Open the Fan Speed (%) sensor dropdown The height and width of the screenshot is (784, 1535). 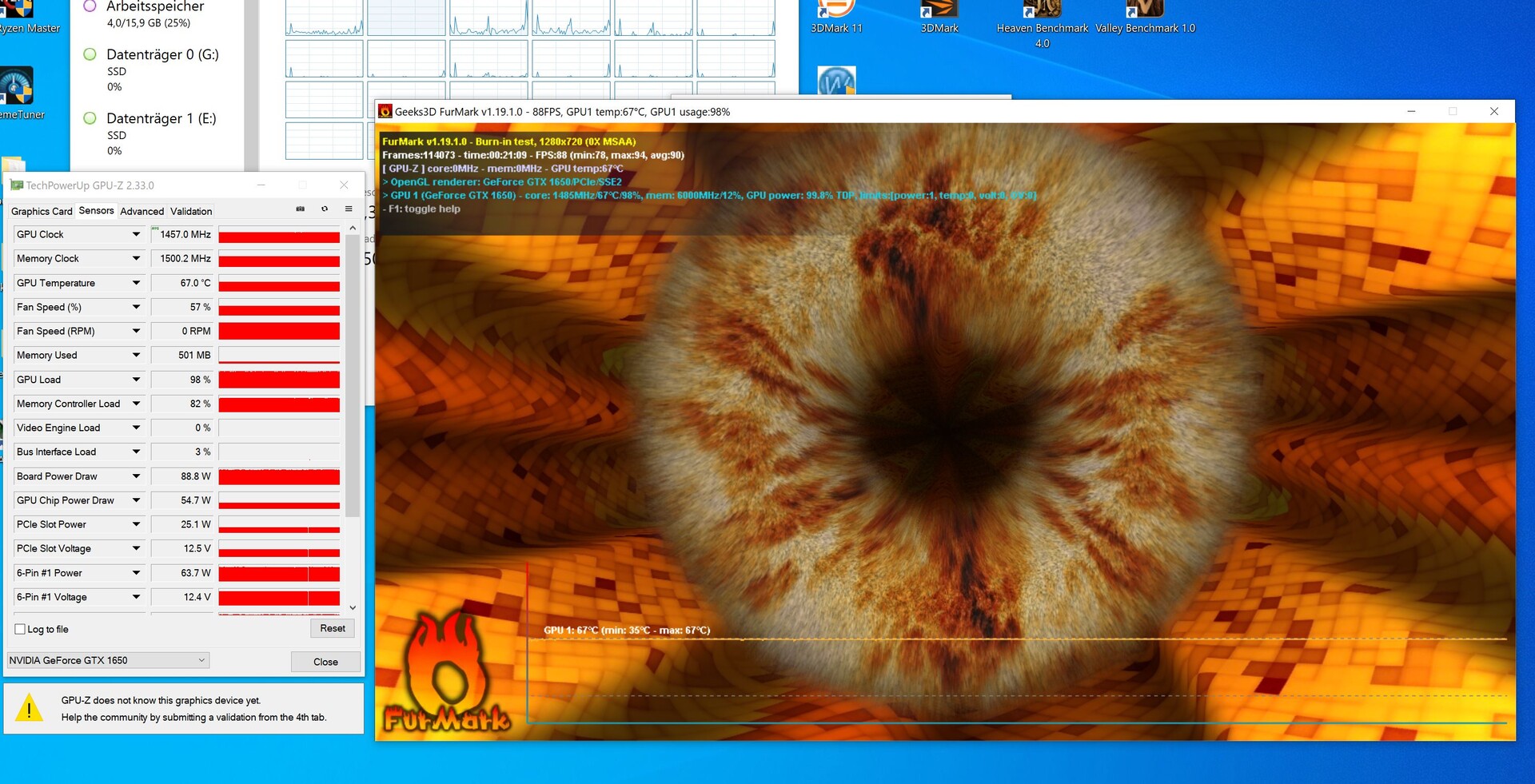coord(136,307)
